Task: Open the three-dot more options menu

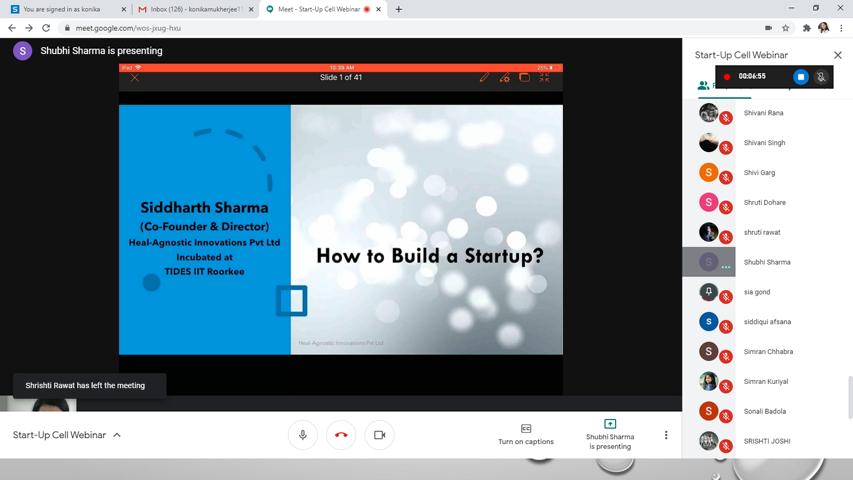Action: pos(666,435)
